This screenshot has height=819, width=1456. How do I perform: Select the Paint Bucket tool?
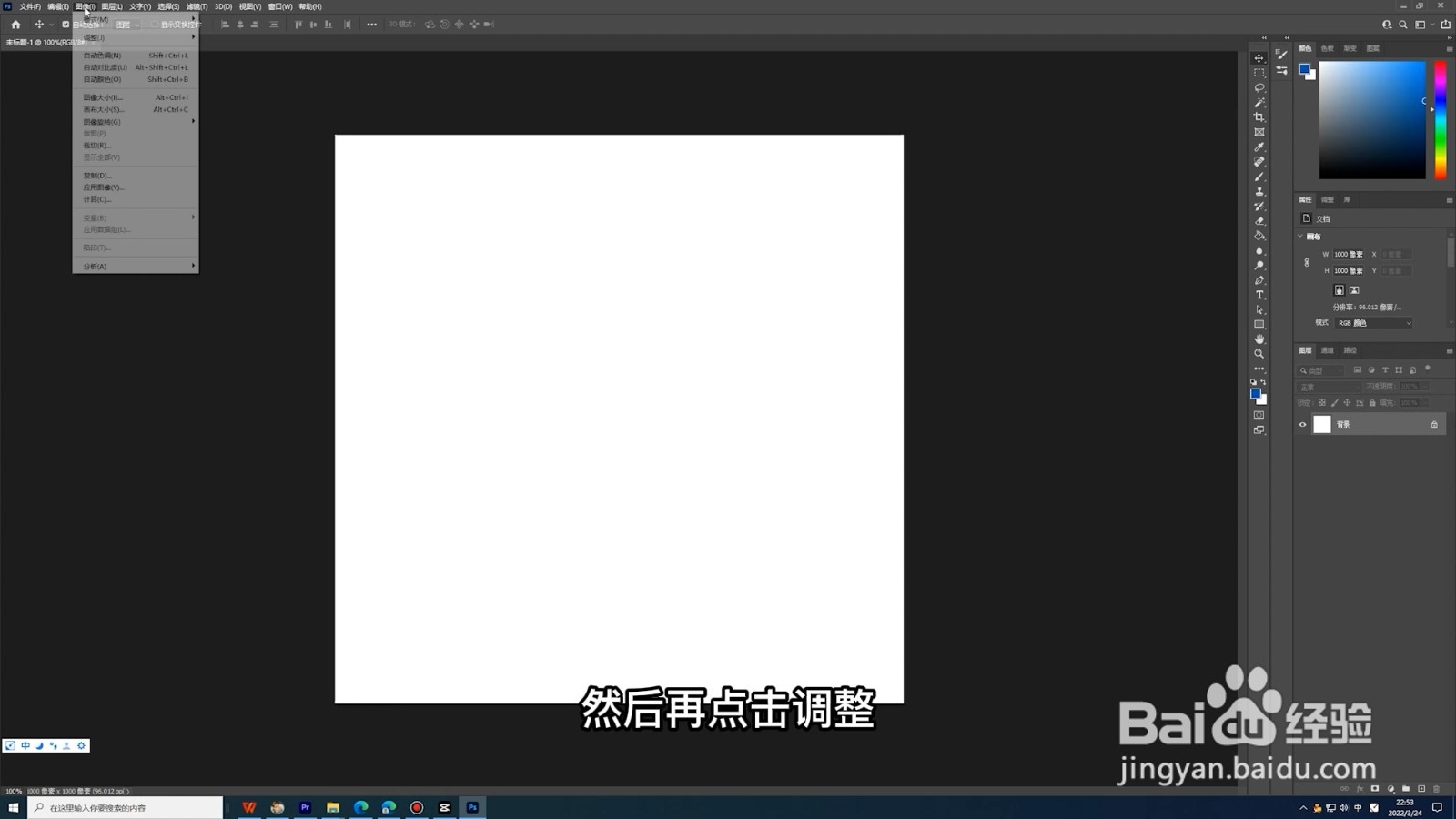1259,236
